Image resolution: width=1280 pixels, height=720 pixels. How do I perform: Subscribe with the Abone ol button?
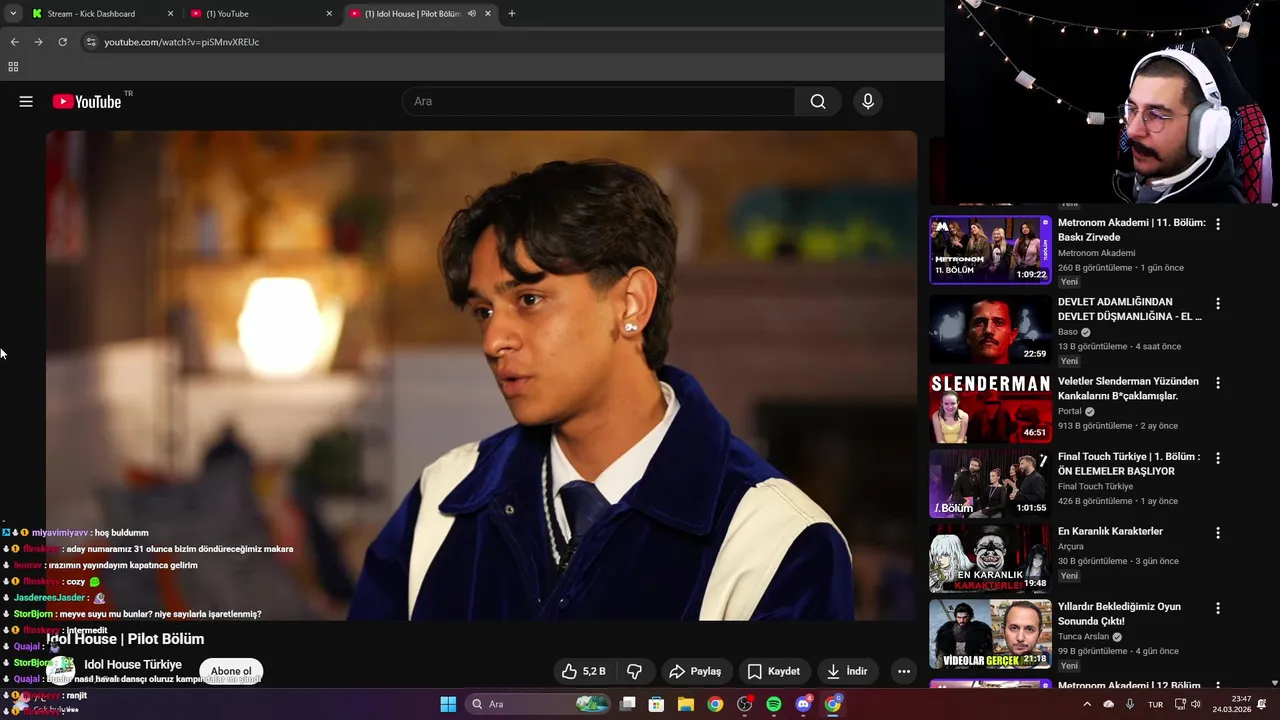pyautogui.click(x=231, y=671)
